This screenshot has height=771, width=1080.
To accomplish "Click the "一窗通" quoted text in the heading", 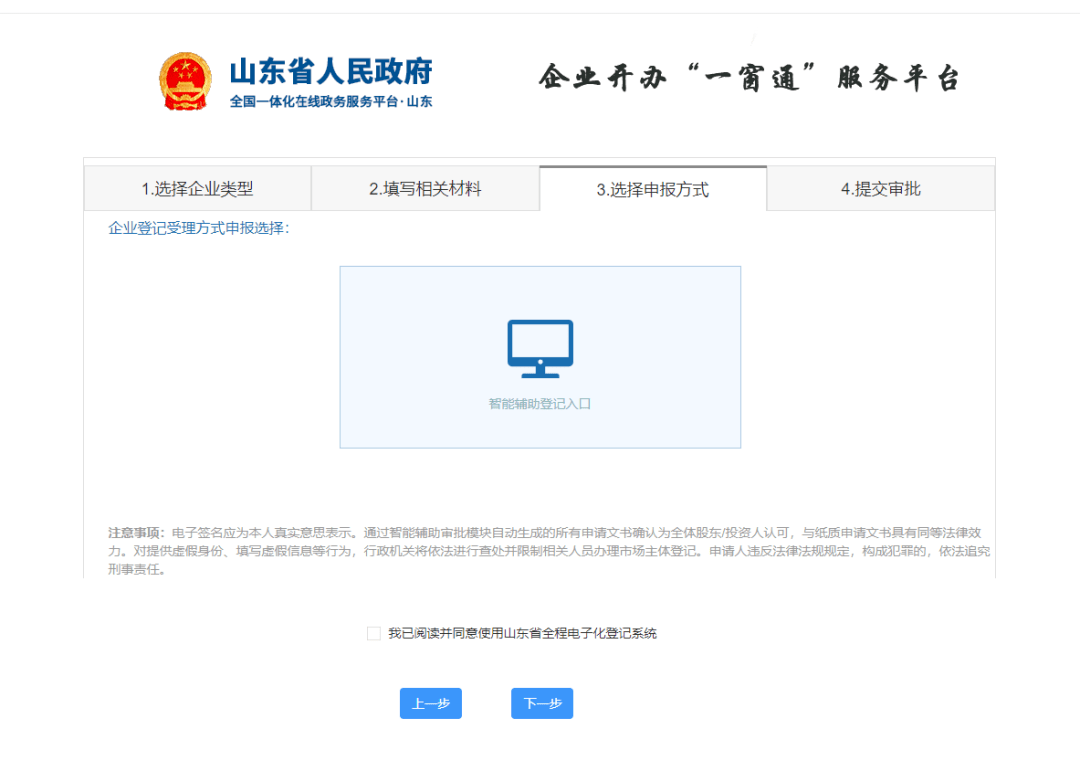I will 754,79.
